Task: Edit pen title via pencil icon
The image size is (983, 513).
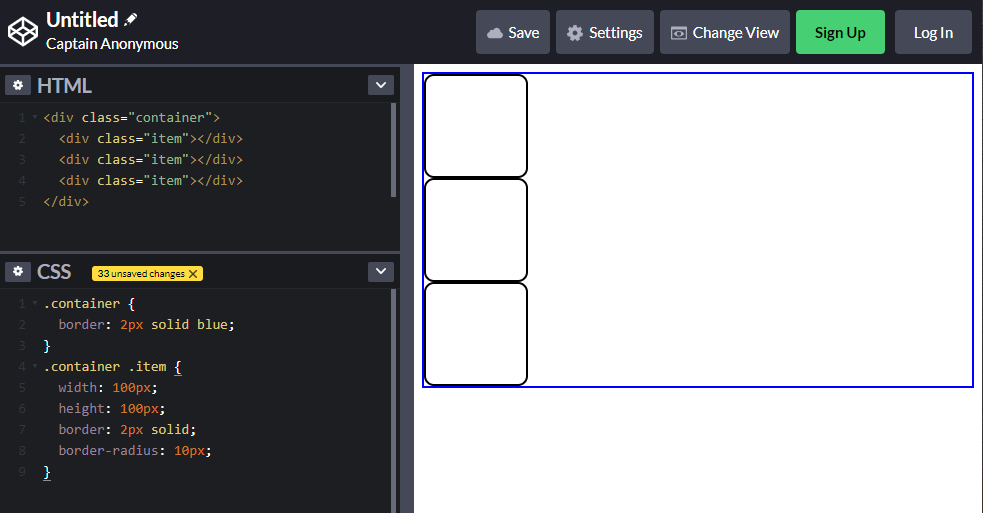Action: tap(130, 19)
